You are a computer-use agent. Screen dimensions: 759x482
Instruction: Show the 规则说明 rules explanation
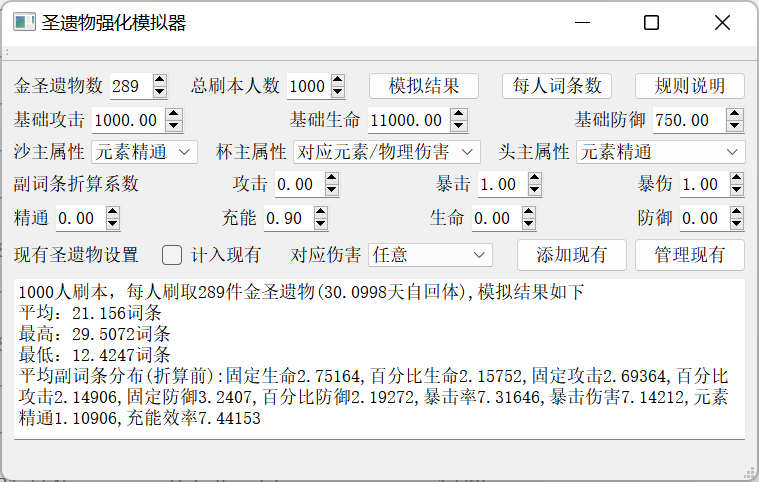689,86
